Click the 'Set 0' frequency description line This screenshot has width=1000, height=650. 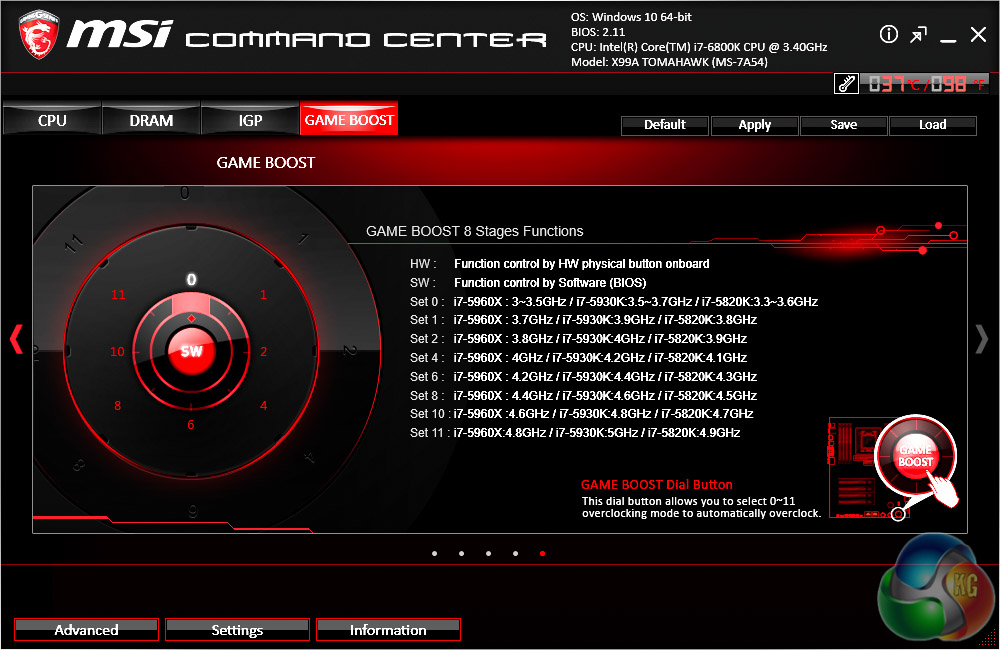point(614,302)
